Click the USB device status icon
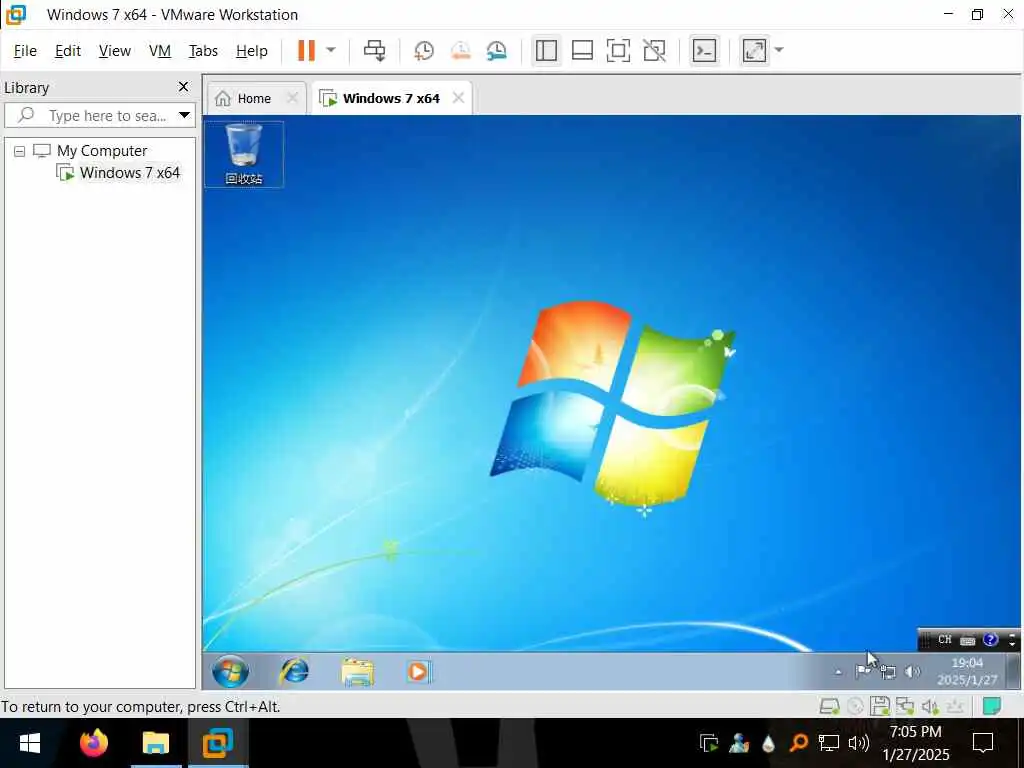The height and width of the screenshot is (768, 1024). click(955, 706)
